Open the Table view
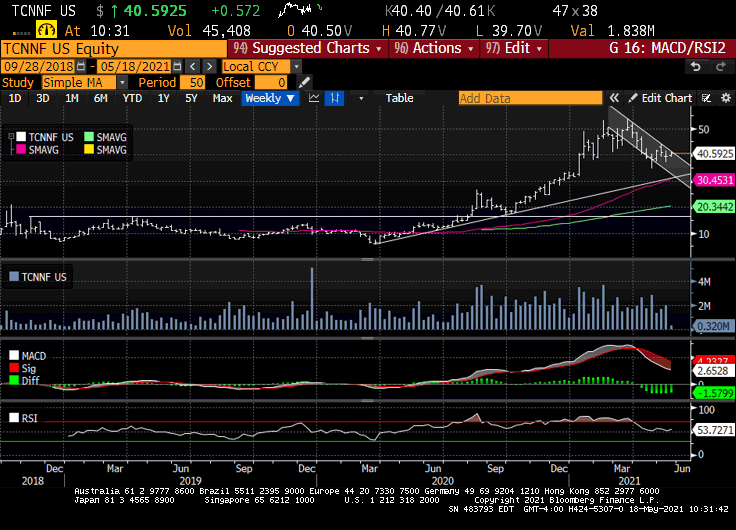 (399, 98)
